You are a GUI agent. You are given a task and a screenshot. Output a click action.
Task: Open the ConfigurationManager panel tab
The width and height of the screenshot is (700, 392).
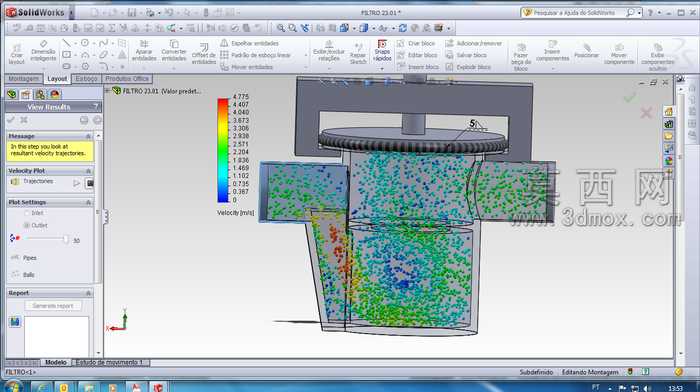(40, 94)
